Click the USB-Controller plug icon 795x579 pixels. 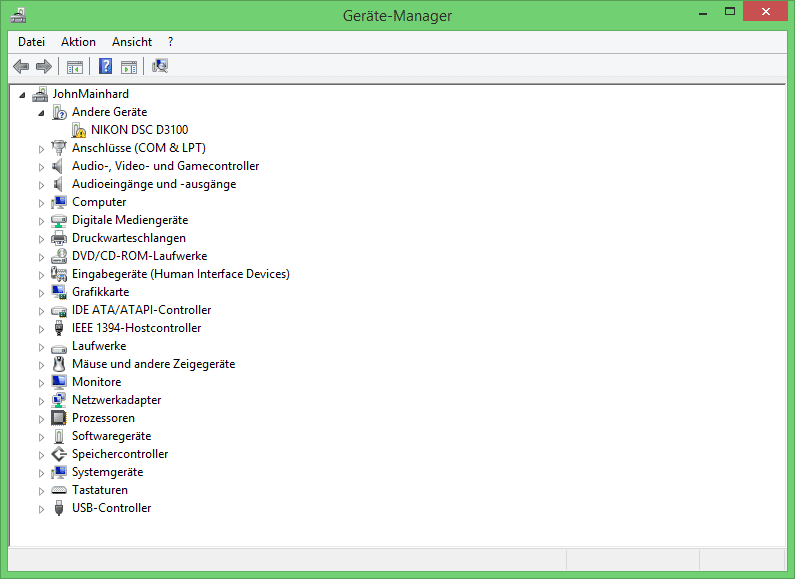pos(59,508)
